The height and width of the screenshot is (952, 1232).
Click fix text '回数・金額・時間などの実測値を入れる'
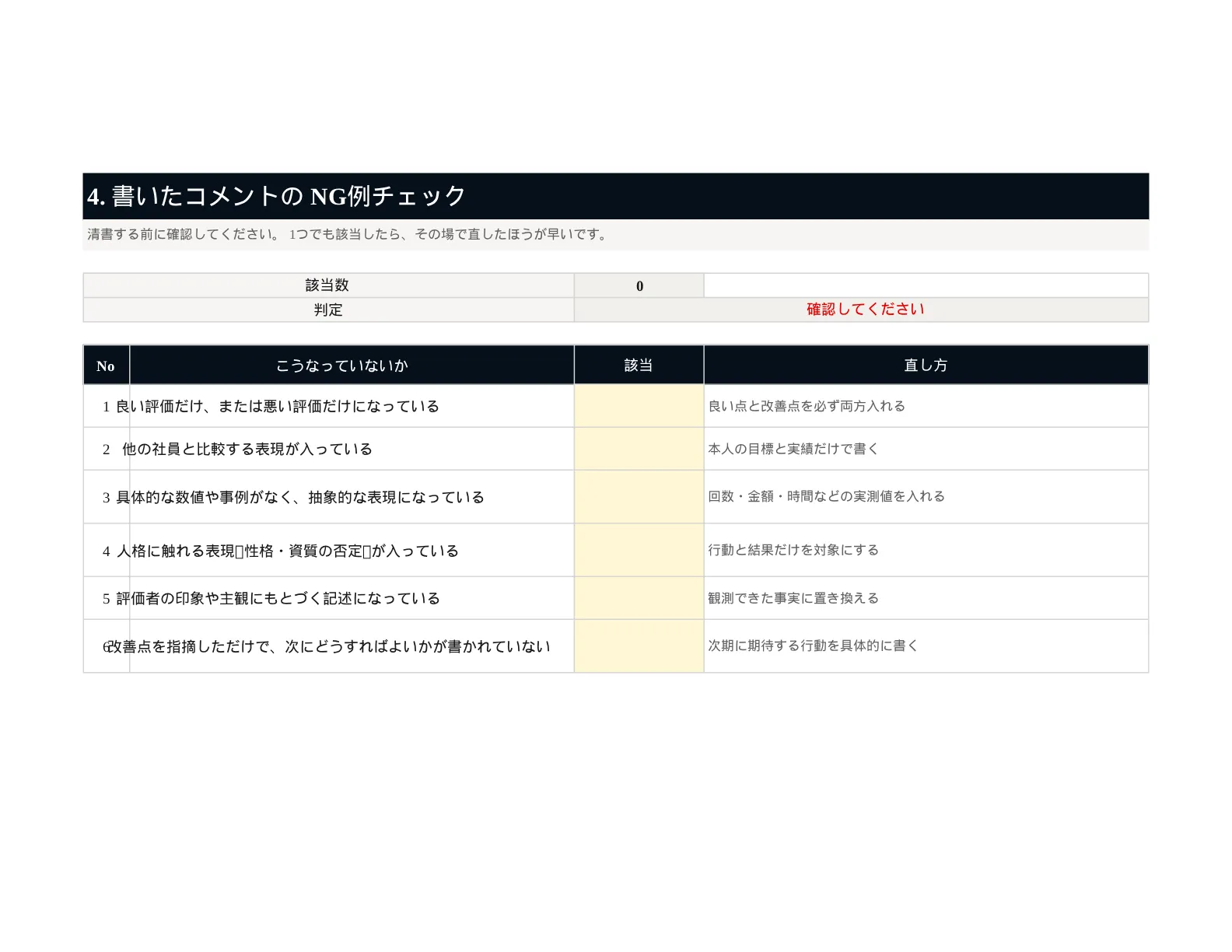[826, 496]
